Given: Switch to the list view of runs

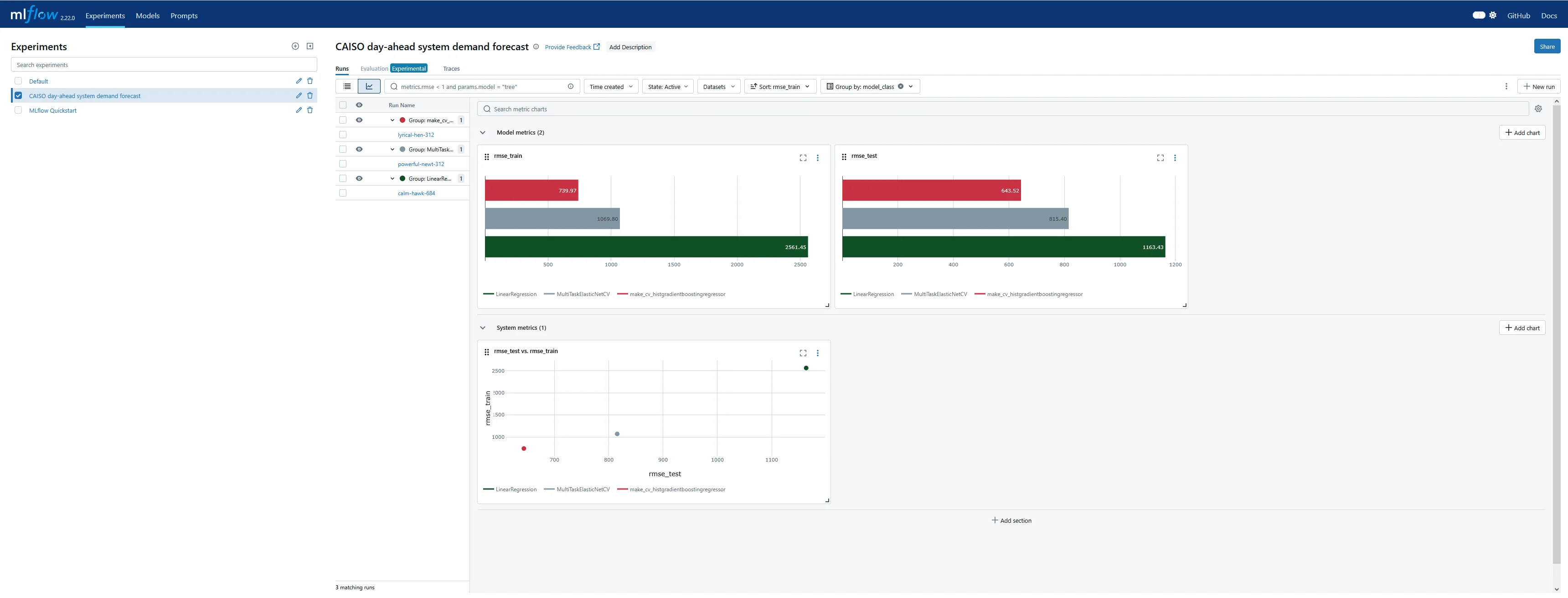Looking at the screenshot, I should pos(346,86).
